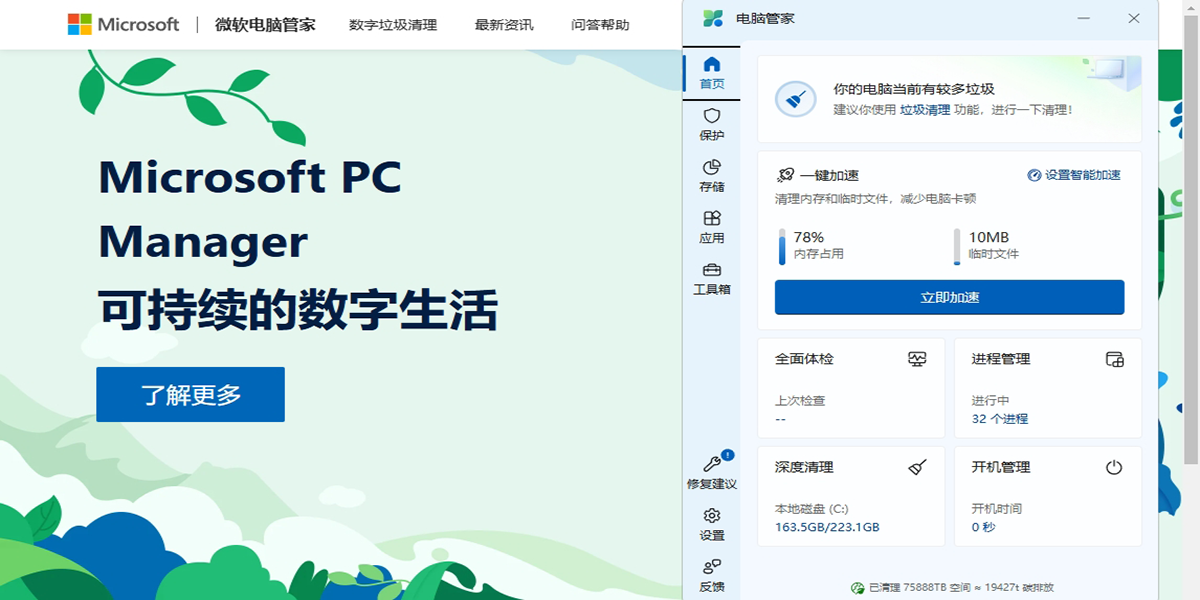Click the 了解更多 button
The image size is (1200, 600).
tap(190, 394)
